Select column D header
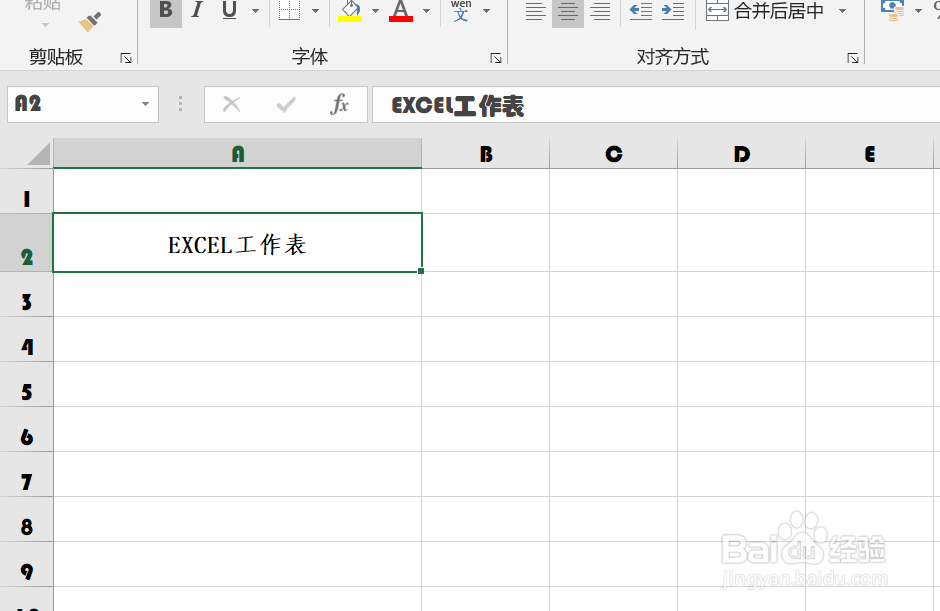 (x=742, y=154)
